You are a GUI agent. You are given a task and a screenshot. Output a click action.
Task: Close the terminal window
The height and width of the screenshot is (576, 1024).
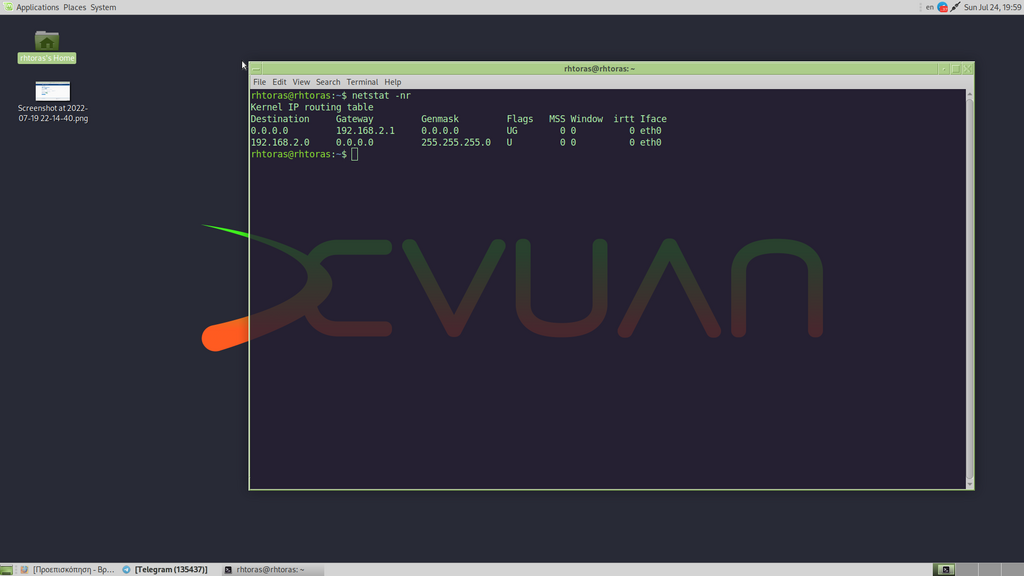click(968, 69)
